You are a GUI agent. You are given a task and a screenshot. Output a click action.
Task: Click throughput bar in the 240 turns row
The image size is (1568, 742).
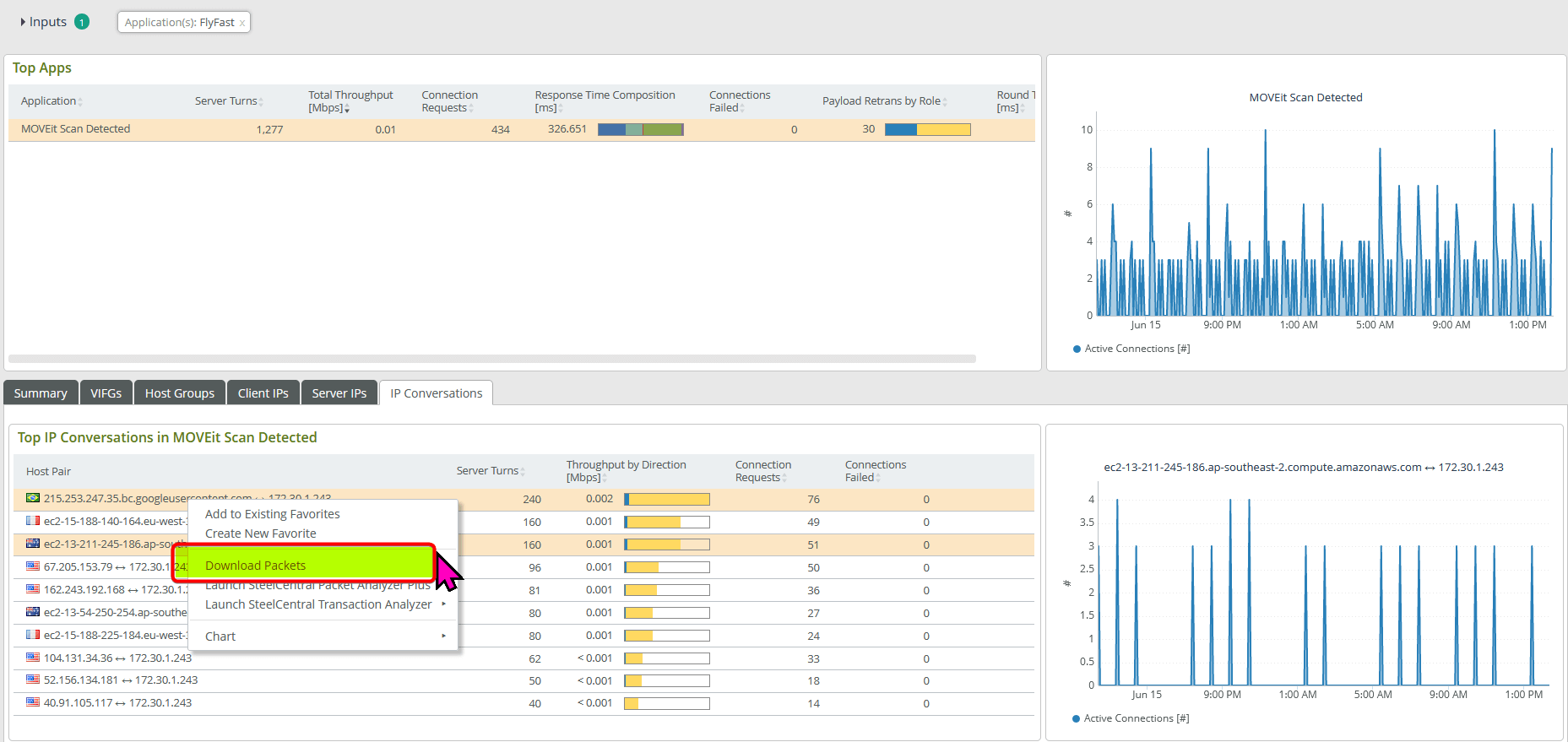point(667,499)
